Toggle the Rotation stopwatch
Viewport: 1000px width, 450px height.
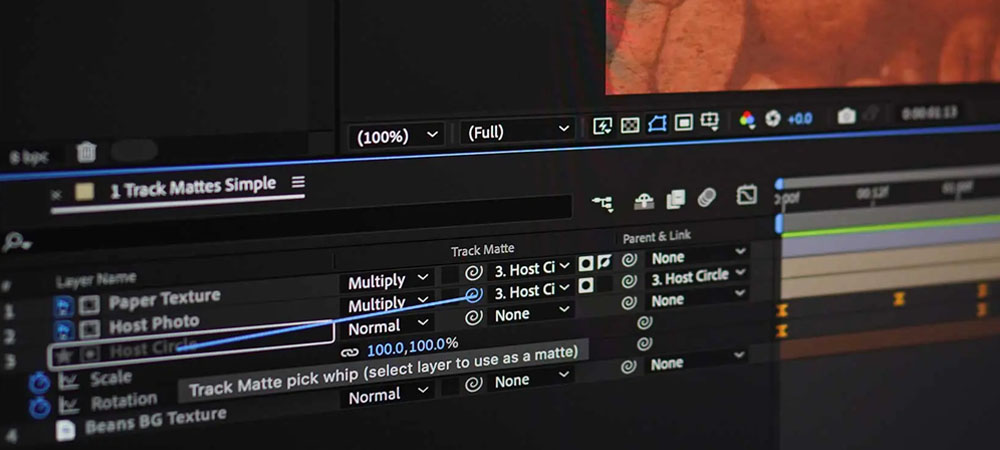(x=40, y=407)
